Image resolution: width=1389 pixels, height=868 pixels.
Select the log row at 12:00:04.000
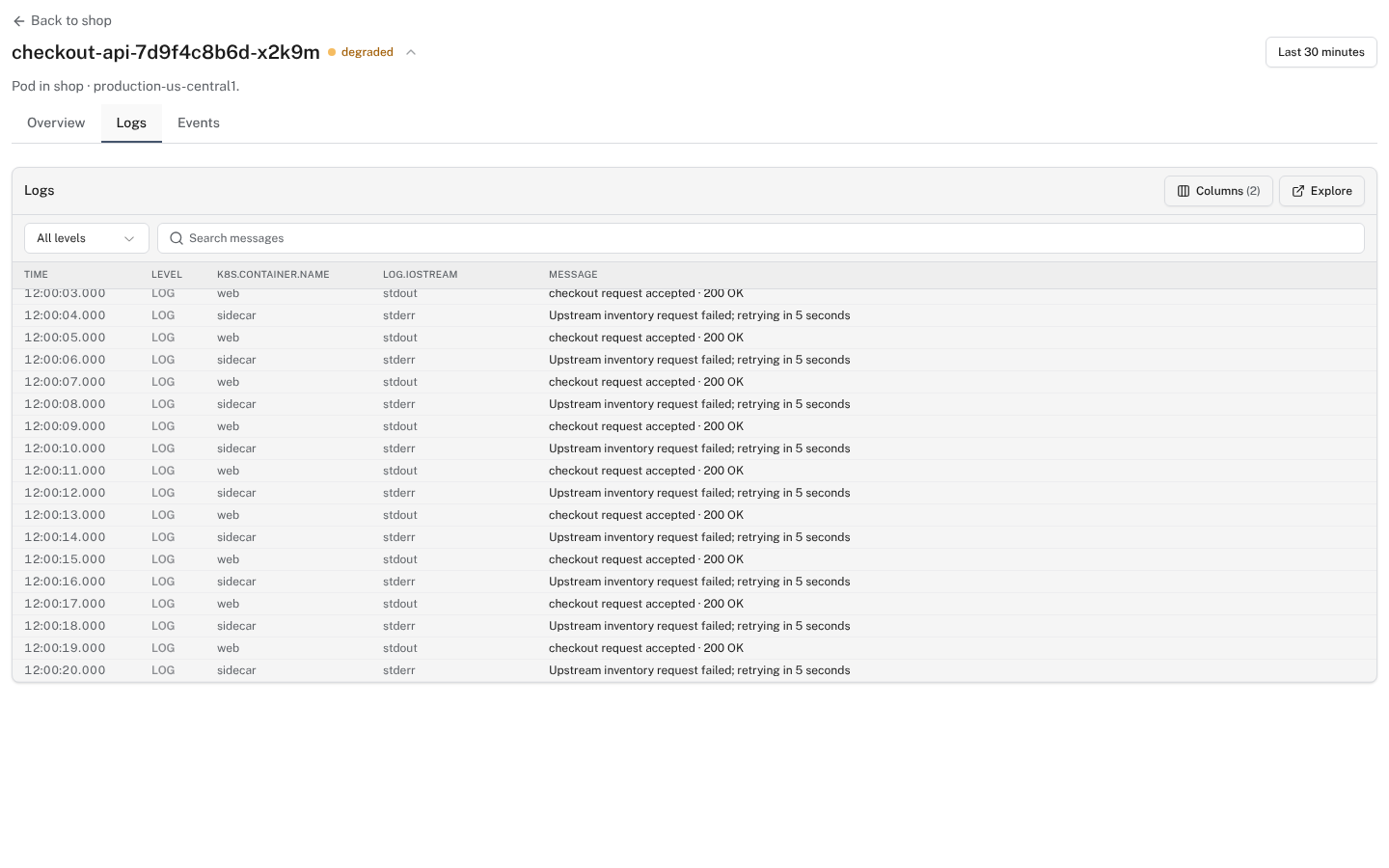pos(694,315)
